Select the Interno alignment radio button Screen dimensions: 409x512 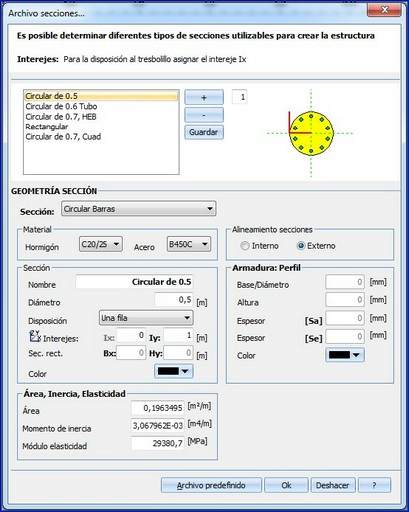[x=245, y=246]
